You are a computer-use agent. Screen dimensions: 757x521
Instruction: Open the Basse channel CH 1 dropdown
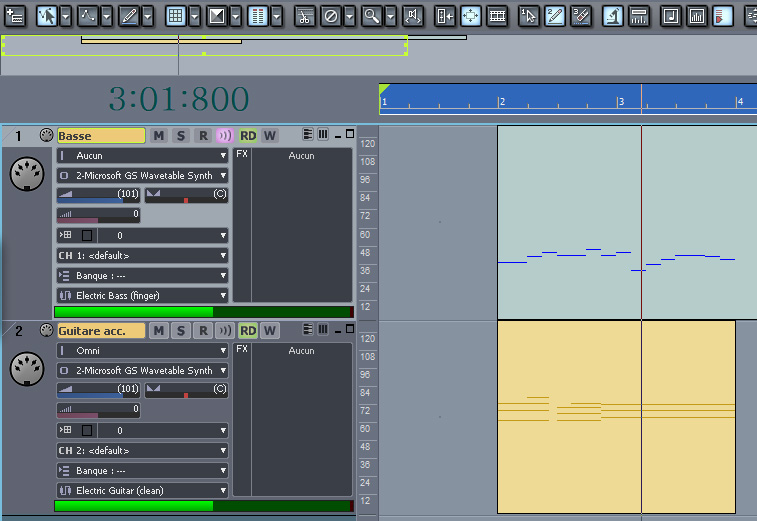142,255
